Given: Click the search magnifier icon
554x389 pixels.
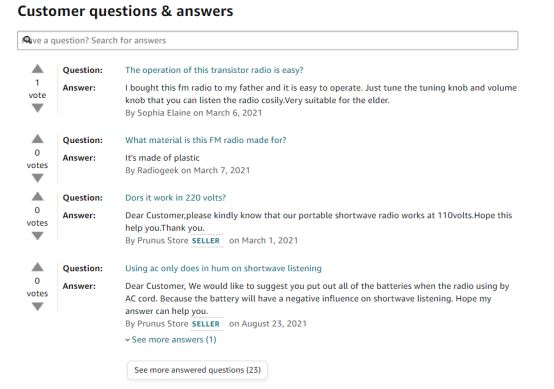Looking at the screenshot, I should [x=27, y=40].
